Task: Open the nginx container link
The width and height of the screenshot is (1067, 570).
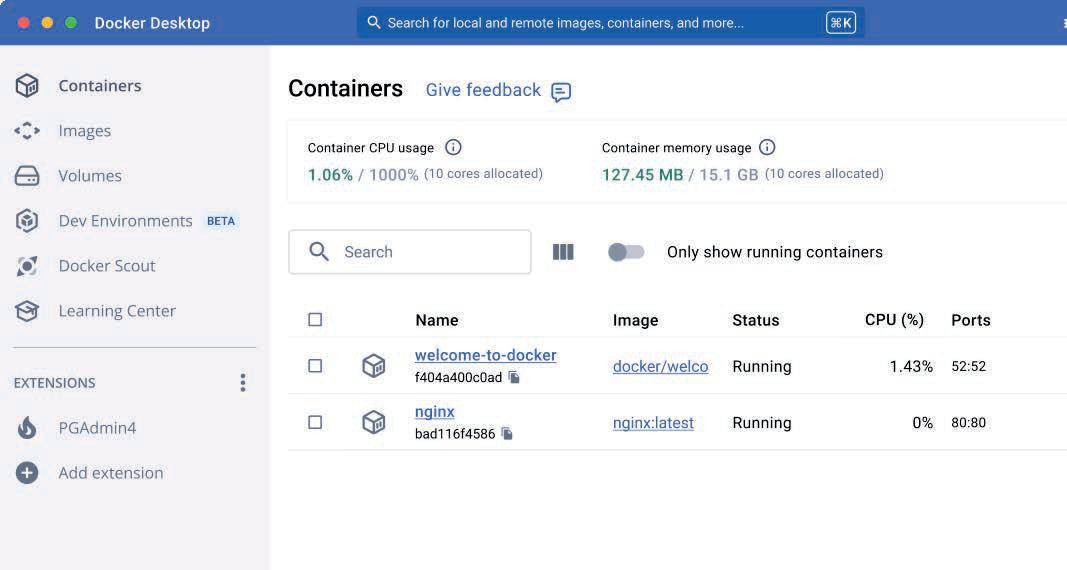Action: [435, 412]
